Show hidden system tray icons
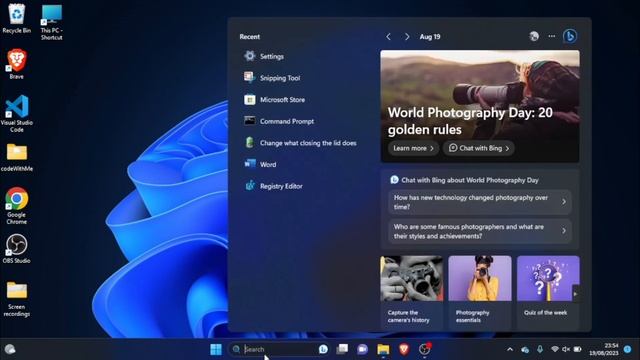 click(510, 349)
